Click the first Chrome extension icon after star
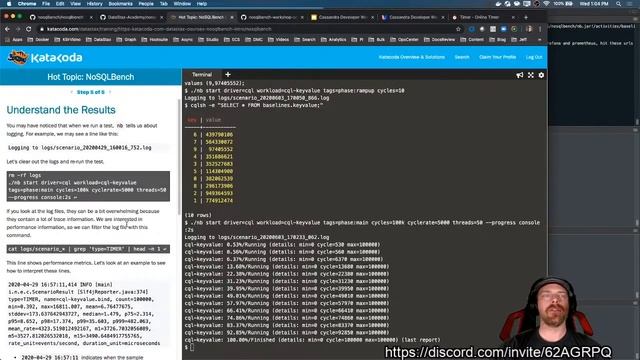This screenshot has width=640, height=360. [472, 29]
